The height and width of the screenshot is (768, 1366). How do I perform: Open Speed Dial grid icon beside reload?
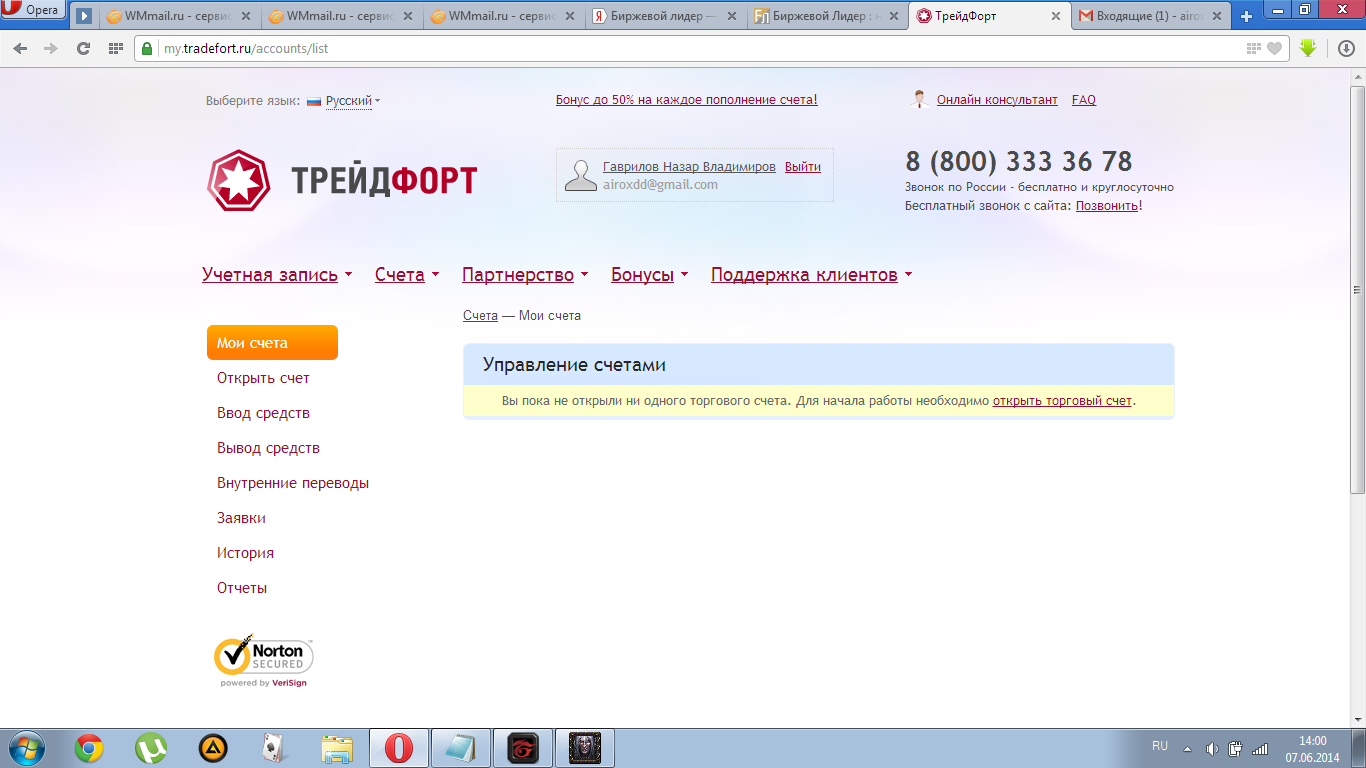point(115,48)
